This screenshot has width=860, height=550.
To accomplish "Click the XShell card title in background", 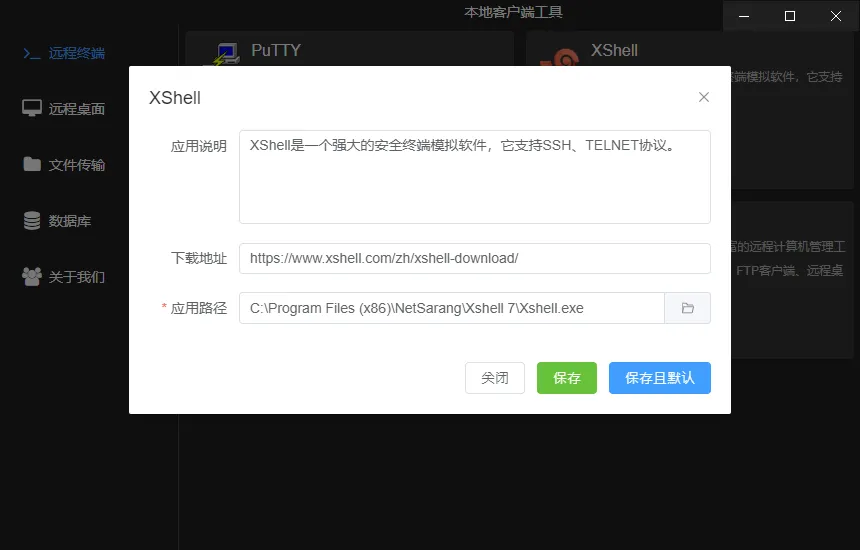I will point(614,50).
